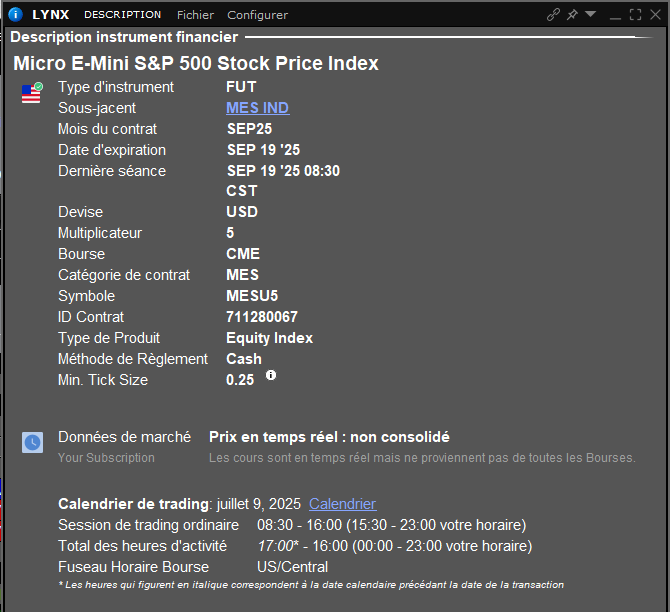Click the currency value USD
The width and height of the screenshot is (670, 612).
tap(242, 212)
